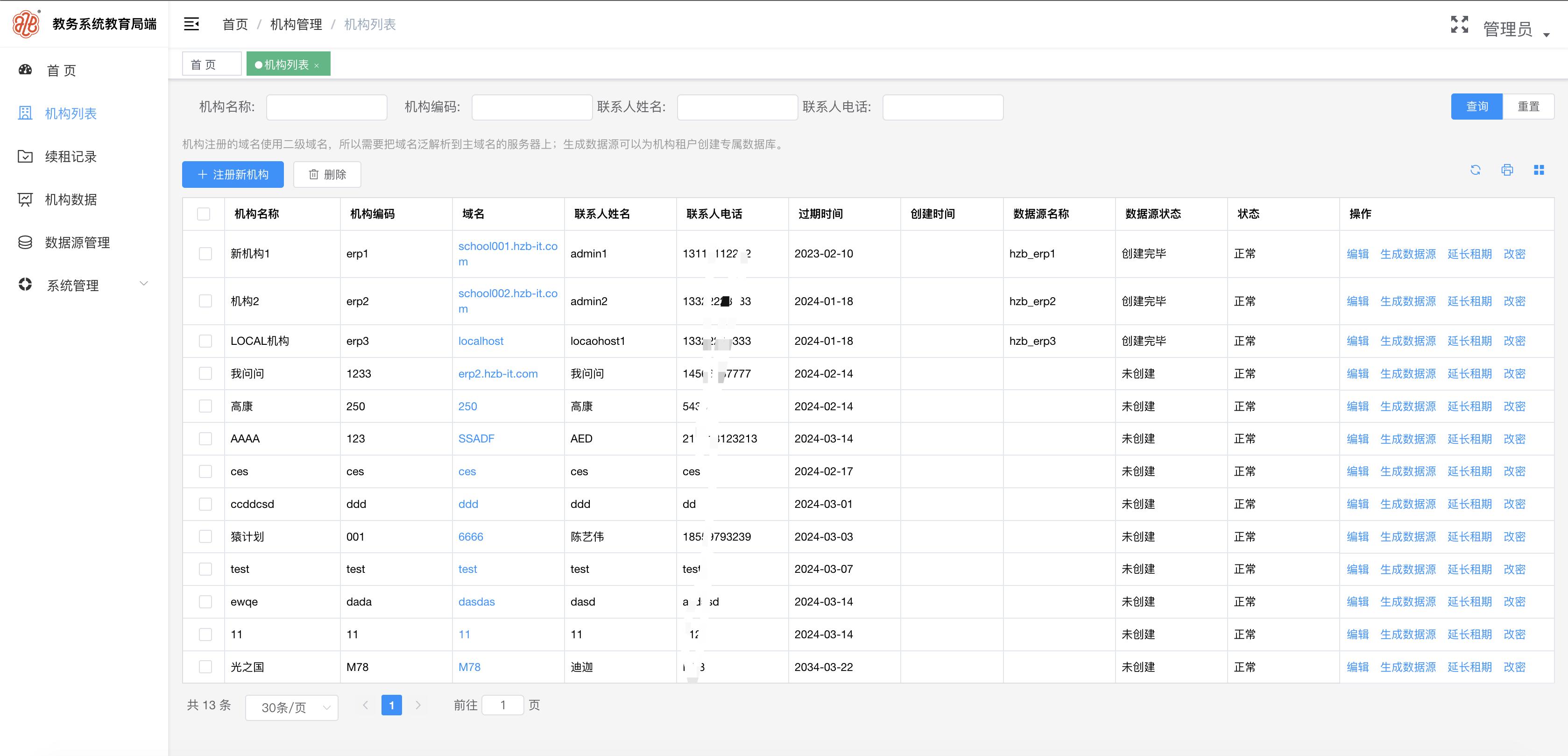Toggle fullscreen mode icon
Viewport: 1568px width, 756px height.
point(1459,24)
